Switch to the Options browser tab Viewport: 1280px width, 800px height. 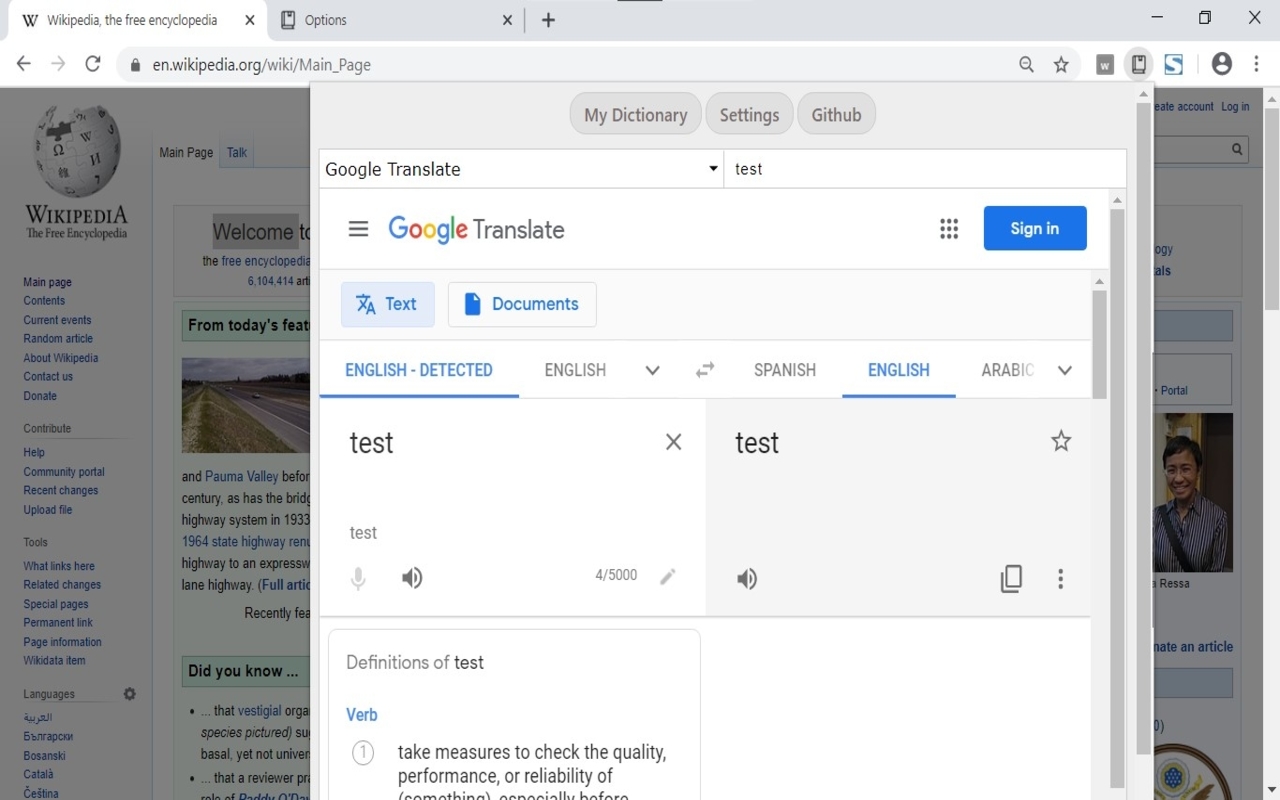pos(395,20)
